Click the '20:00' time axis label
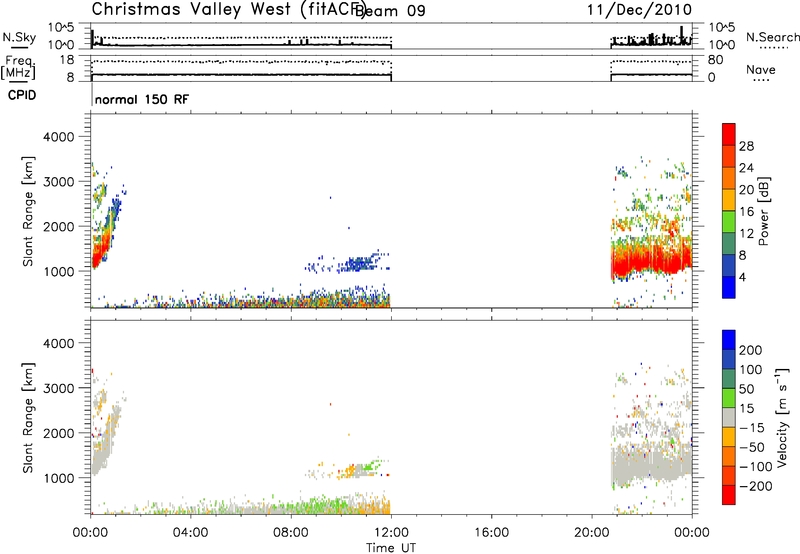The image size is (800, 554). 592,533
